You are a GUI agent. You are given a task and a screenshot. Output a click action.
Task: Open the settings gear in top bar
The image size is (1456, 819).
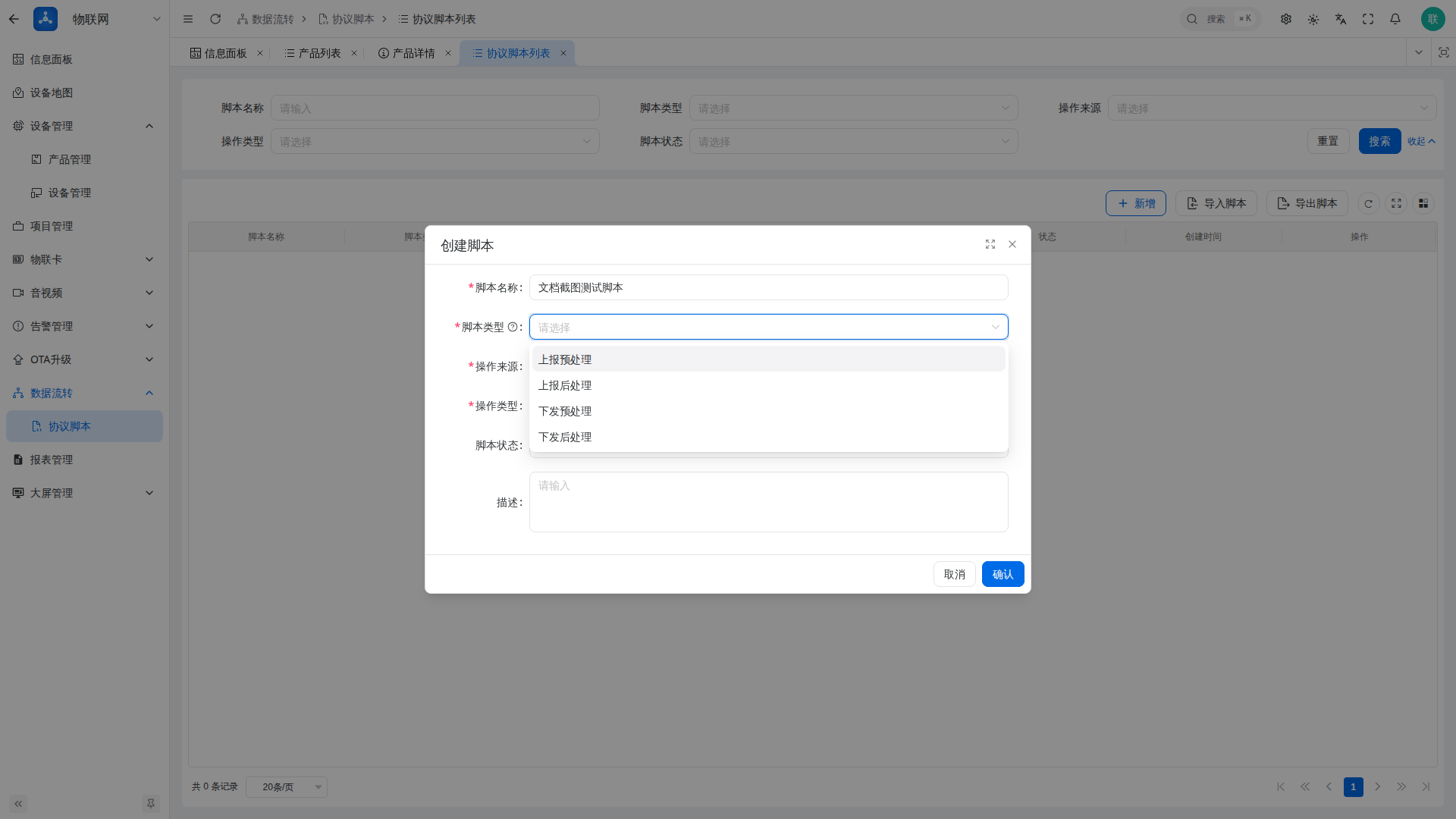pyautogui.click(x=1286, y=19)
